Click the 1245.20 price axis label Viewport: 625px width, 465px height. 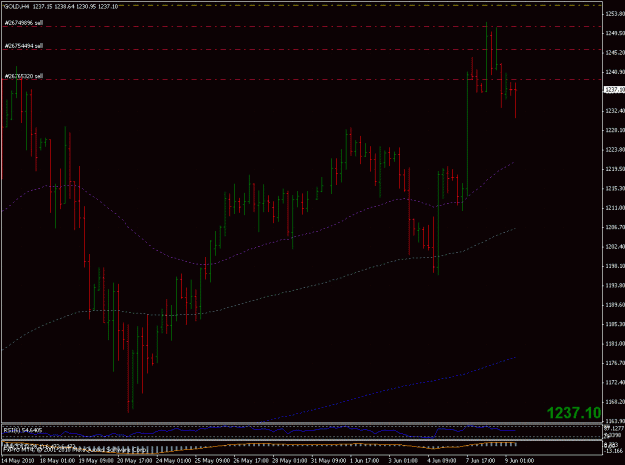(615, 53)
